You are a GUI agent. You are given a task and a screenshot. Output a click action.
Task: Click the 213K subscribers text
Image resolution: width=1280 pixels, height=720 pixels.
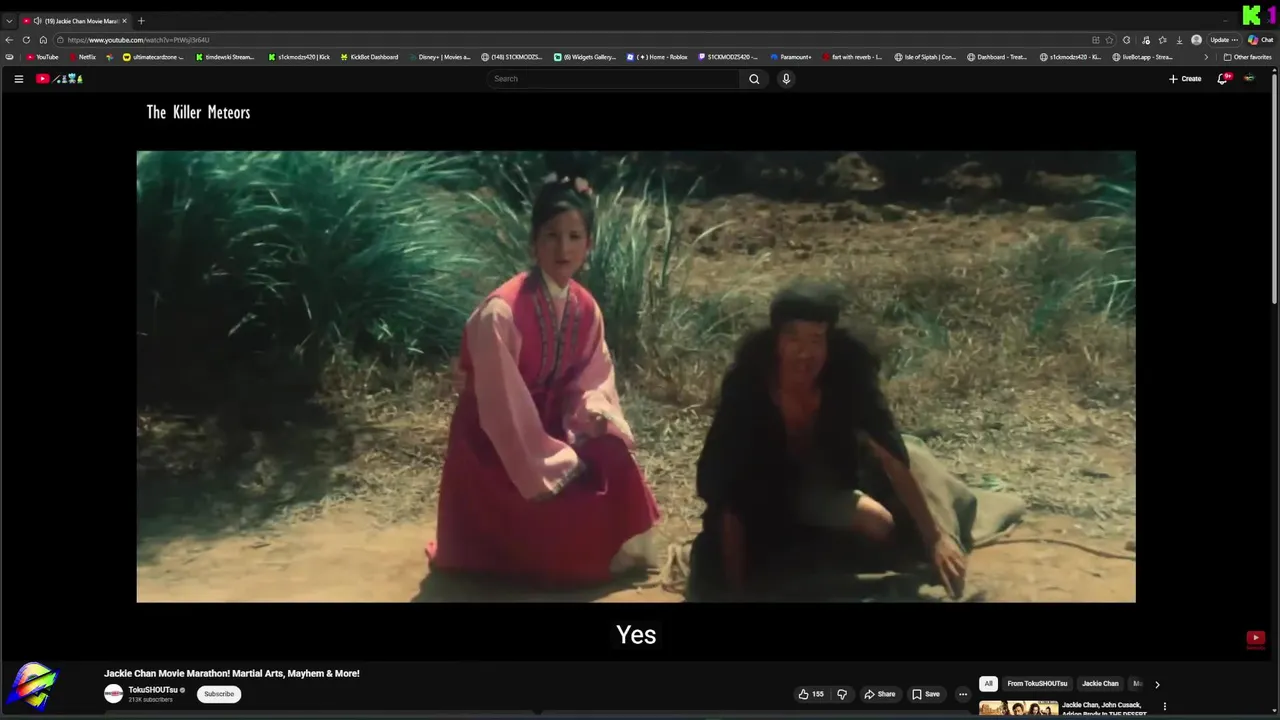[150, 700]
